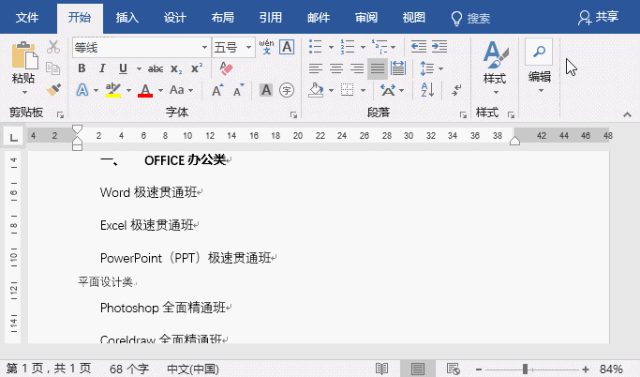Screen dimensions: 640x377
Task: Apply distributed alignment icon
Action: (398, 69)
